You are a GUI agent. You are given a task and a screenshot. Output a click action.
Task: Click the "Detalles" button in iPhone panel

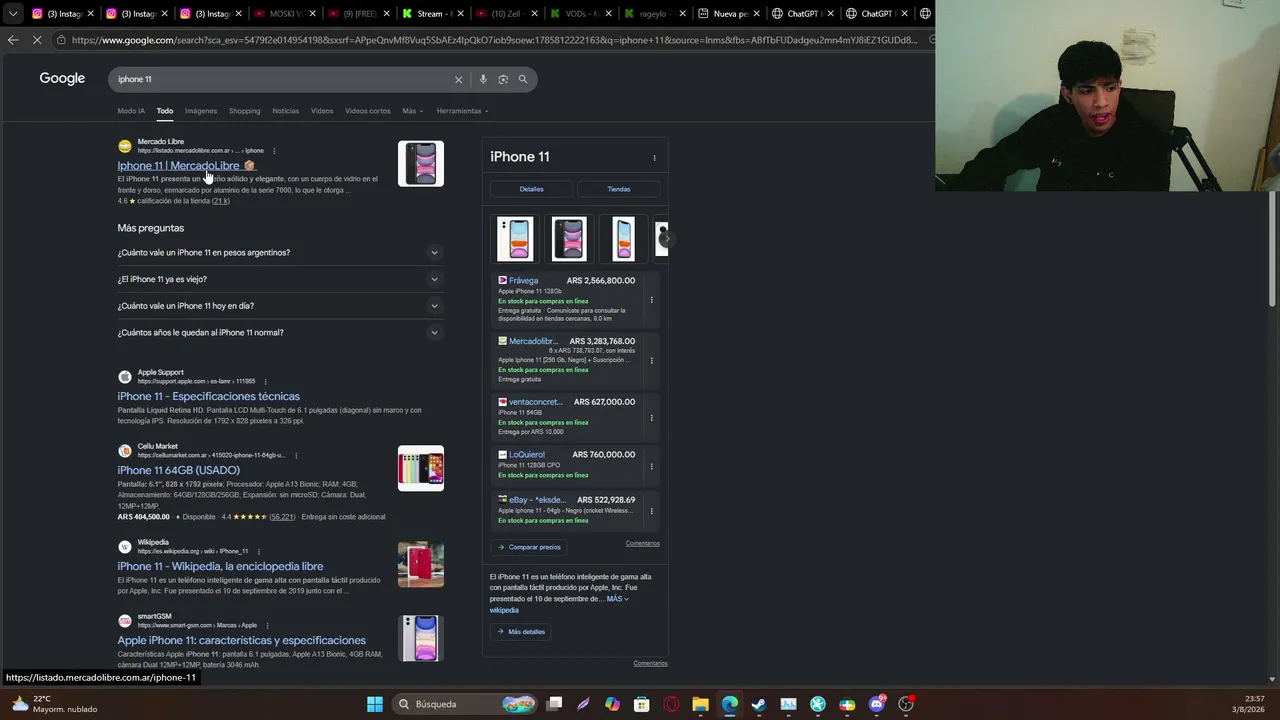point(531,189)
